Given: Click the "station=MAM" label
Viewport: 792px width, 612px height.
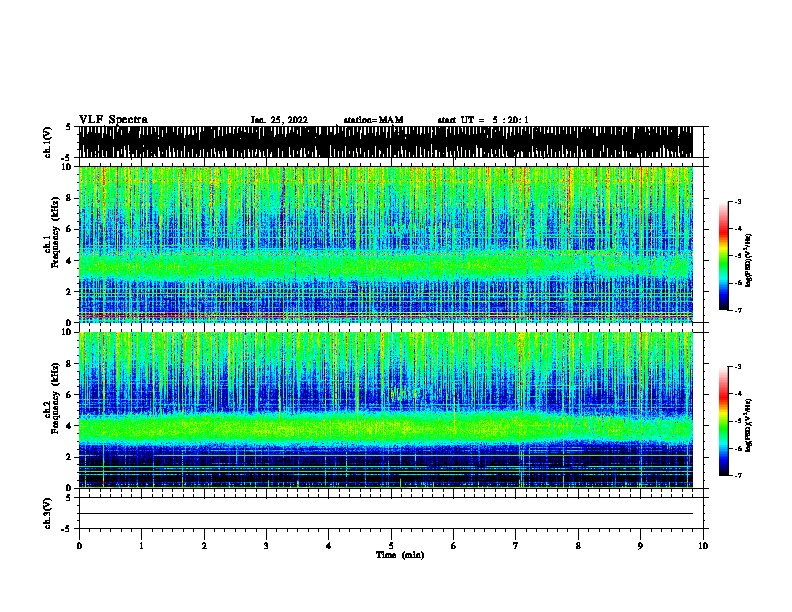Looking at the screenshot, I should [373, 120].
